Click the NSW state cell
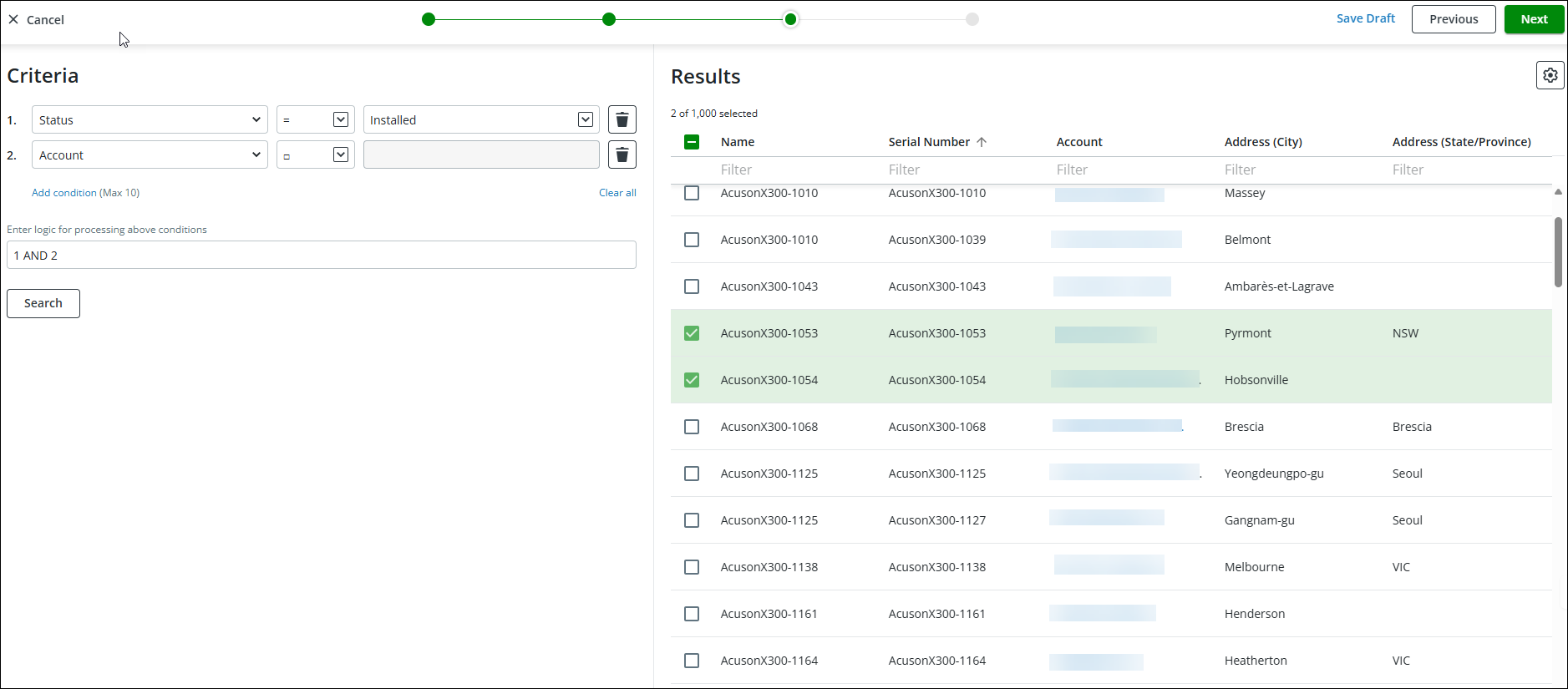 (1405, 333)
